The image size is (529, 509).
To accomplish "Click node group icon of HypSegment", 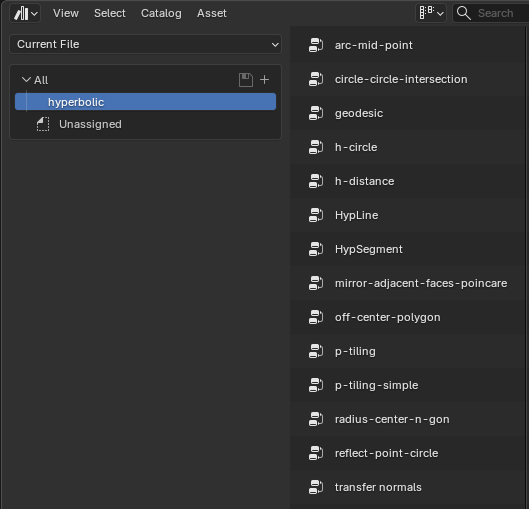I will [316, 249].
